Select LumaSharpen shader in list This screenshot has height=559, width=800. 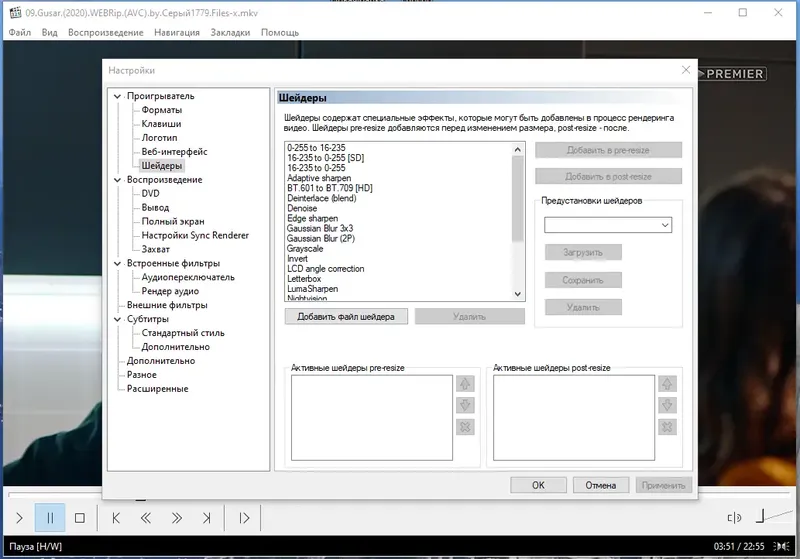[x=312, y=289]
